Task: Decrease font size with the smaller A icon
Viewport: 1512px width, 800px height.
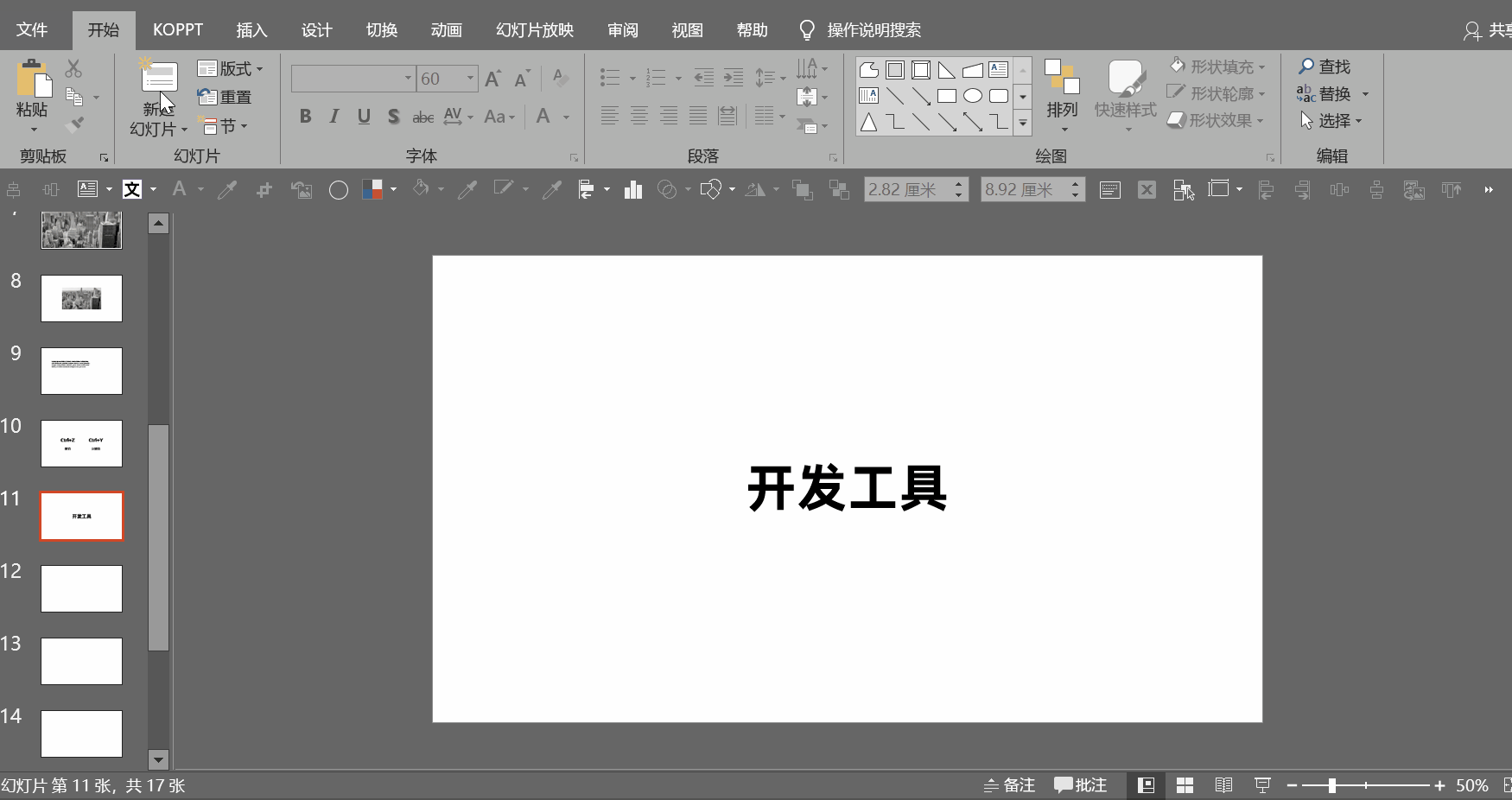Action: (522, 79)
